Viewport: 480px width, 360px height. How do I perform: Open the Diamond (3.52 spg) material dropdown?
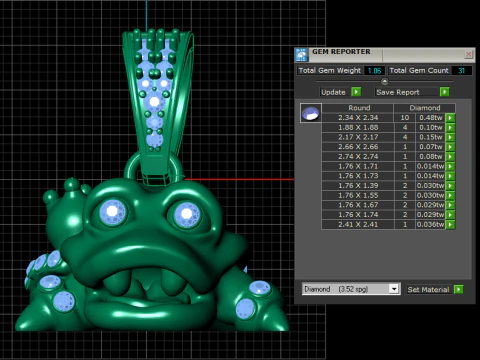pos(394,289)
